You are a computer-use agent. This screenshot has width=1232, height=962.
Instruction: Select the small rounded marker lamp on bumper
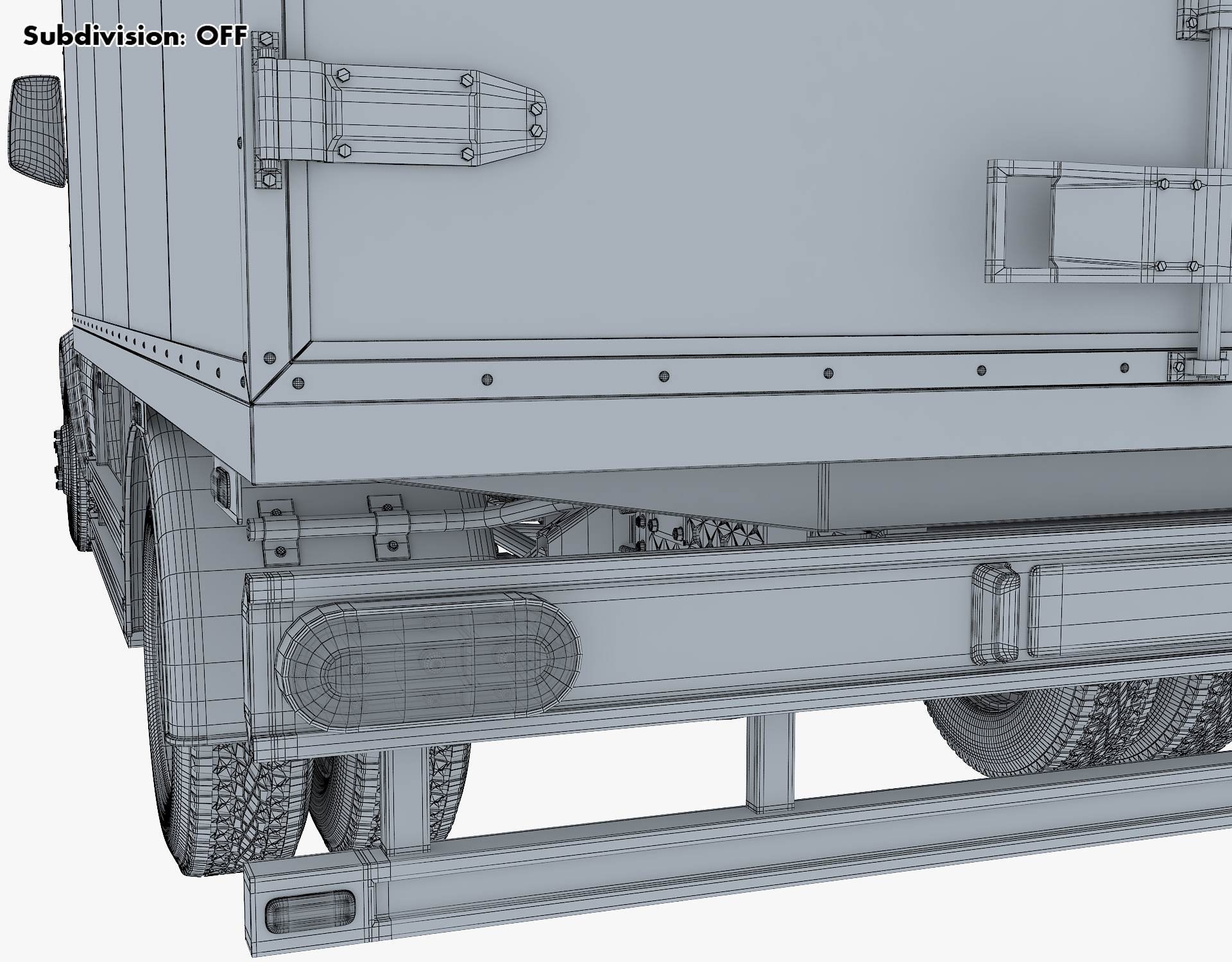pyautogui.click(x=995, y=614)
